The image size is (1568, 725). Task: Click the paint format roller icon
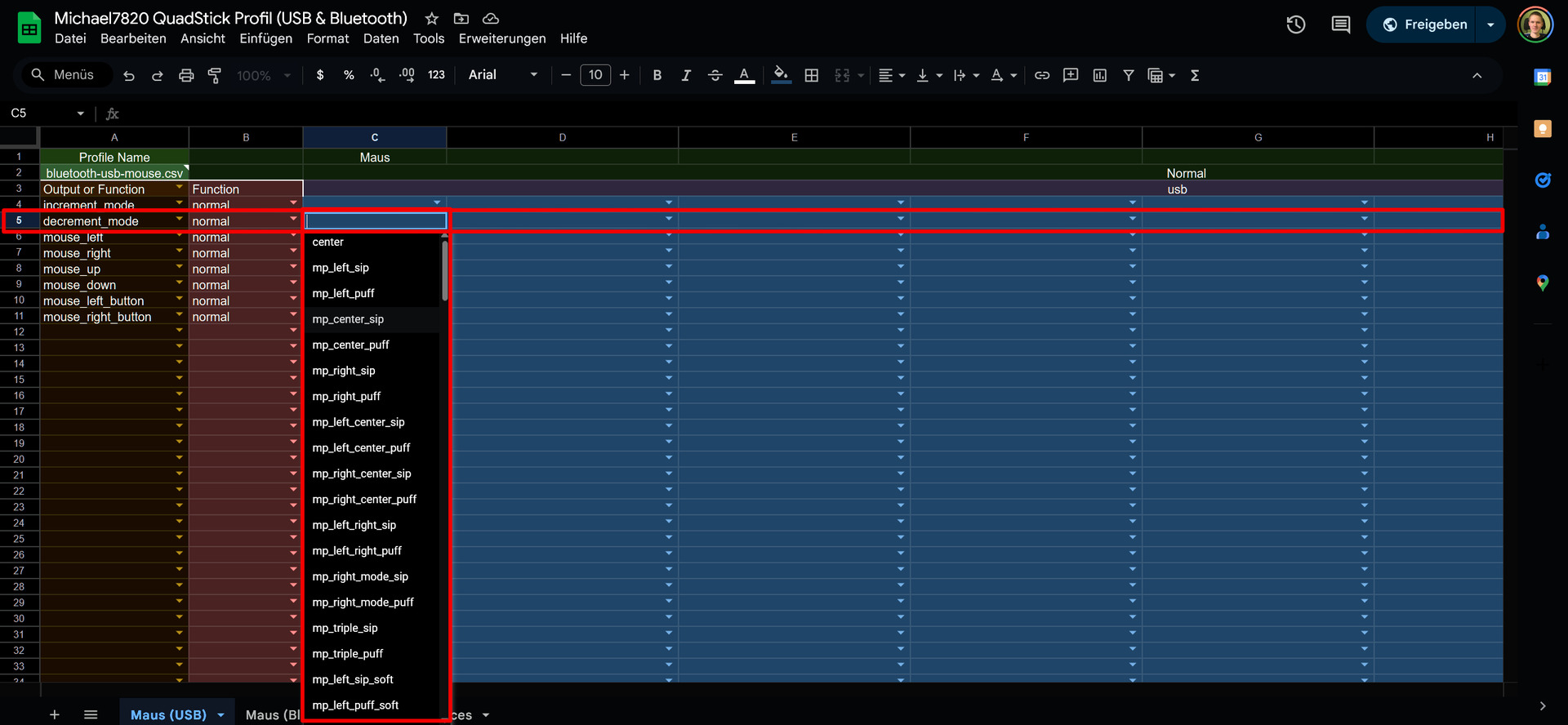click(x=215, y=75)
